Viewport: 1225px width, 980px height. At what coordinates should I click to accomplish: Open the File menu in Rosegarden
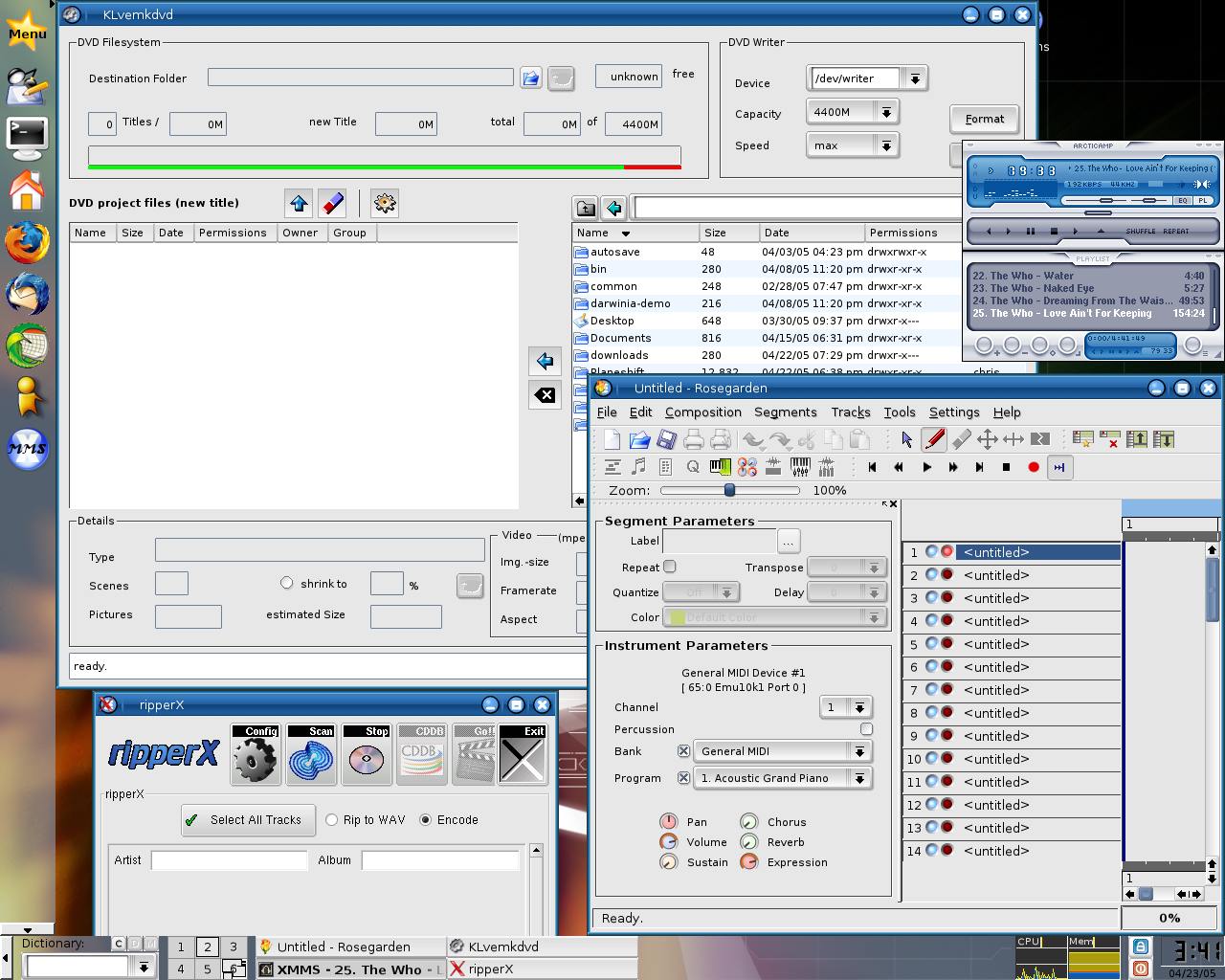607,412
